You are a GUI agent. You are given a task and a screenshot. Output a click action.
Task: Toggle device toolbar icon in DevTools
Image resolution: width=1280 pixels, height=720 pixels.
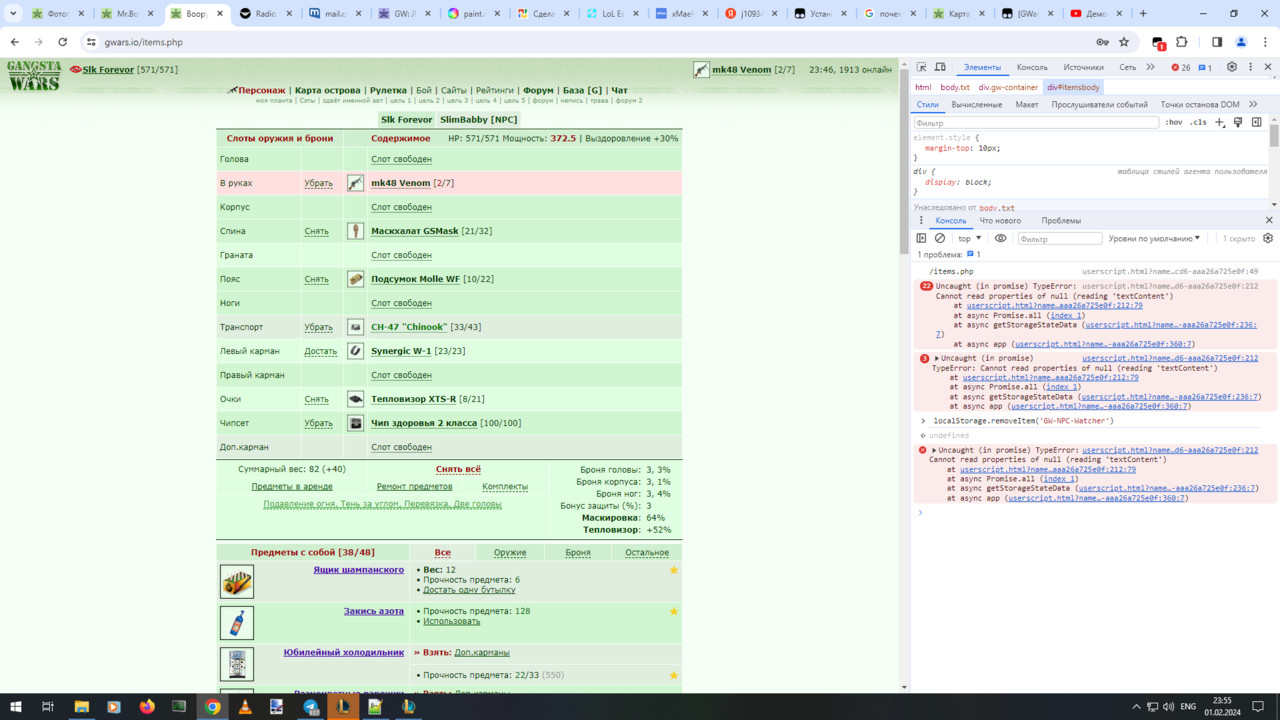click(x=940, y=67)
